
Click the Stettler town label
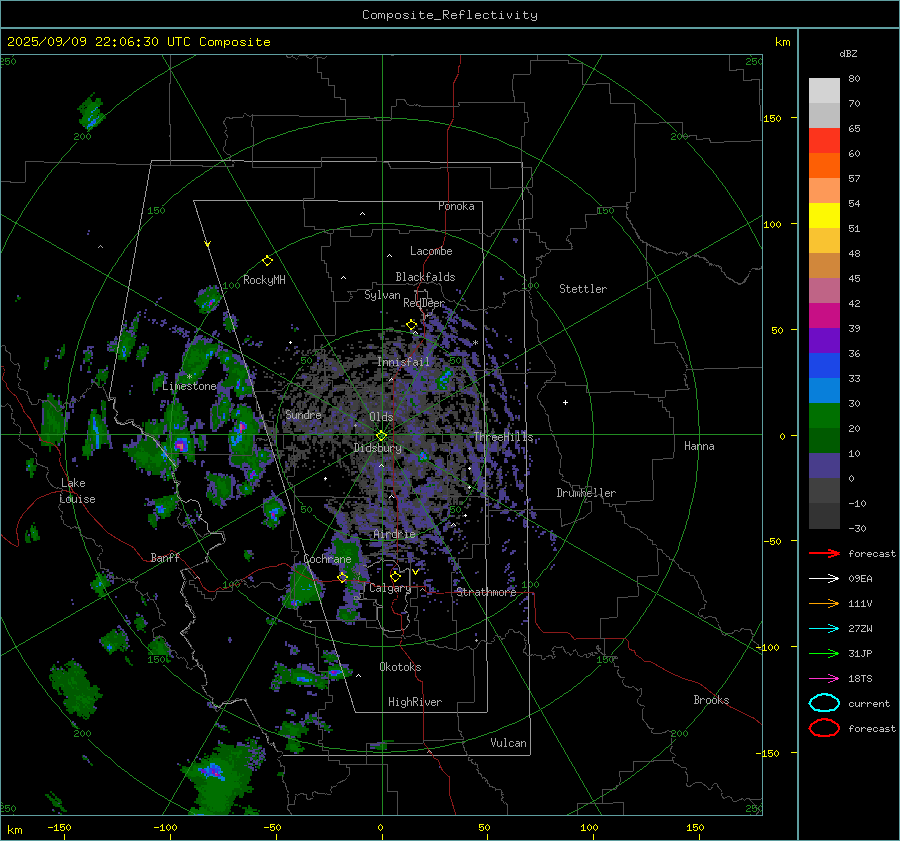pyautogui.click(x=583, y=289)
